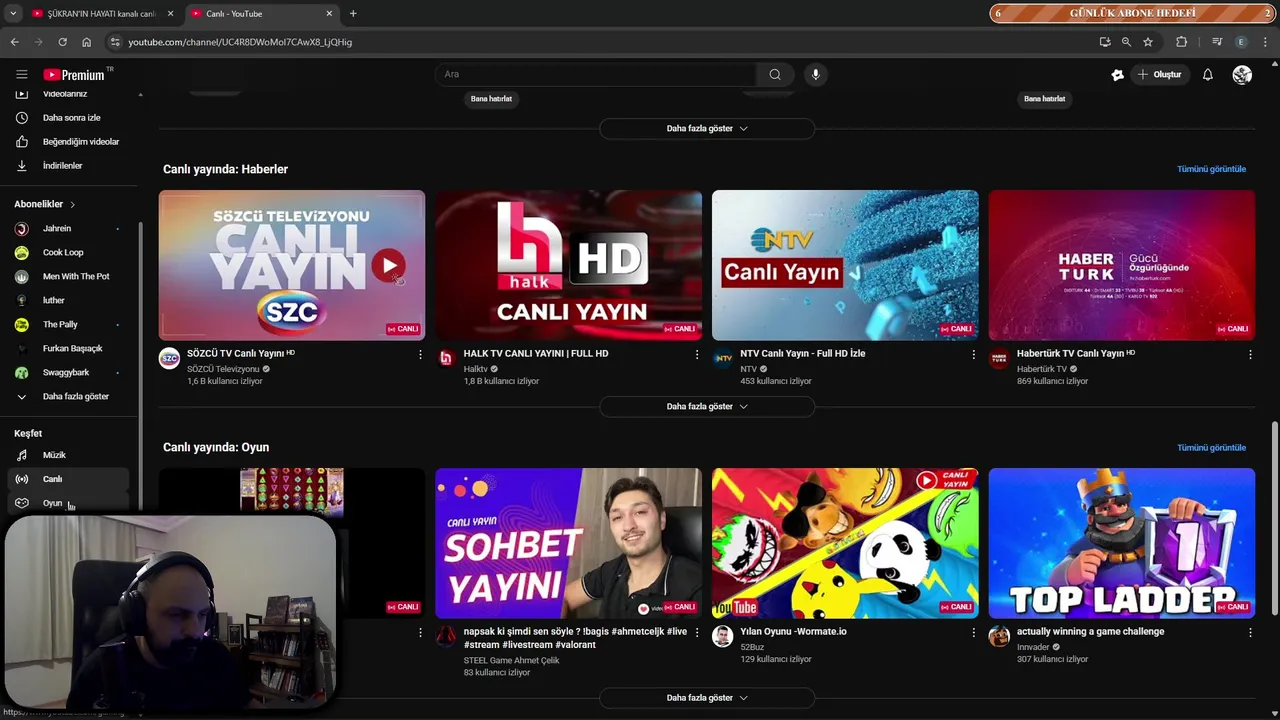Viewport: 1280px width, 720px height.
Task: Close the Canlı - YouTube tab
Action: (x=329, y=13)
